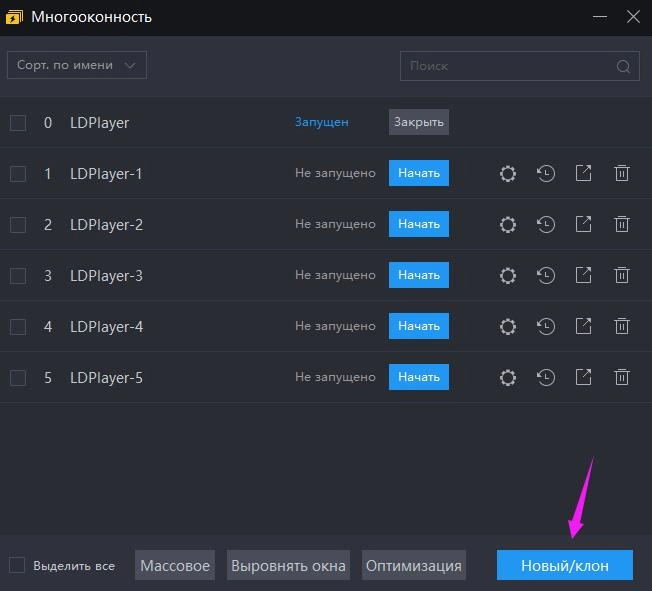Create desktop shortcut icon for LDPlayer-3
The width and height of the screenshot is (652, 591).
point(584,275)
